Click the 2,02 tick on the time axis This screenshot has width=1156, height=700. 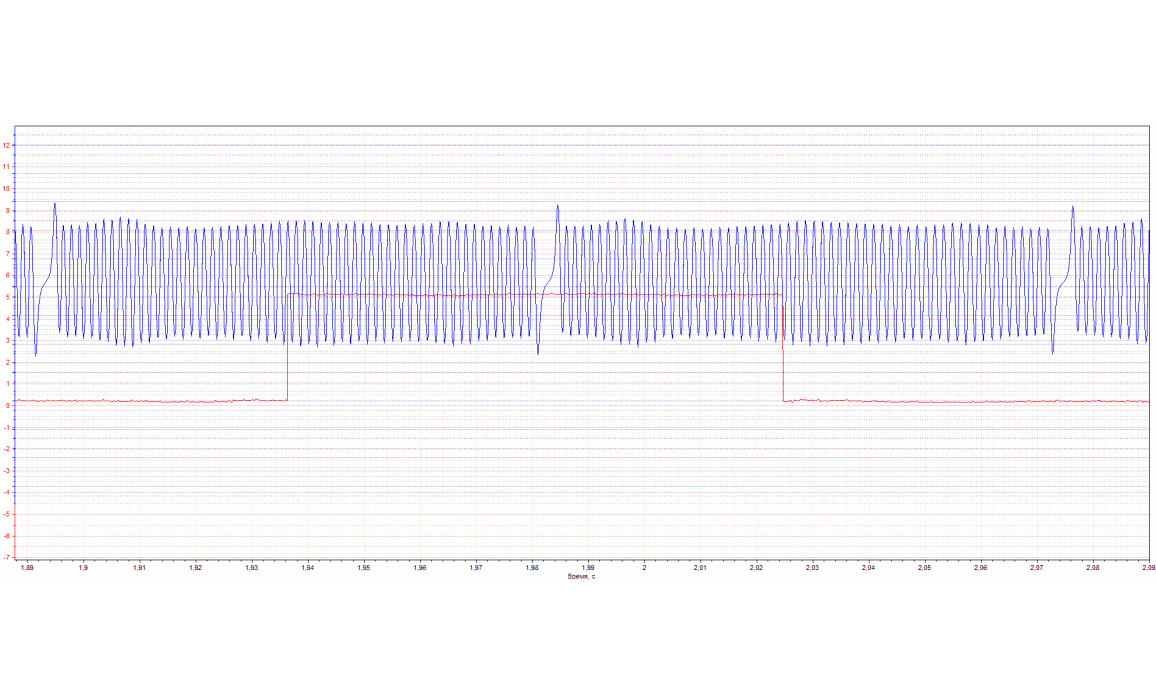point(756,568)
